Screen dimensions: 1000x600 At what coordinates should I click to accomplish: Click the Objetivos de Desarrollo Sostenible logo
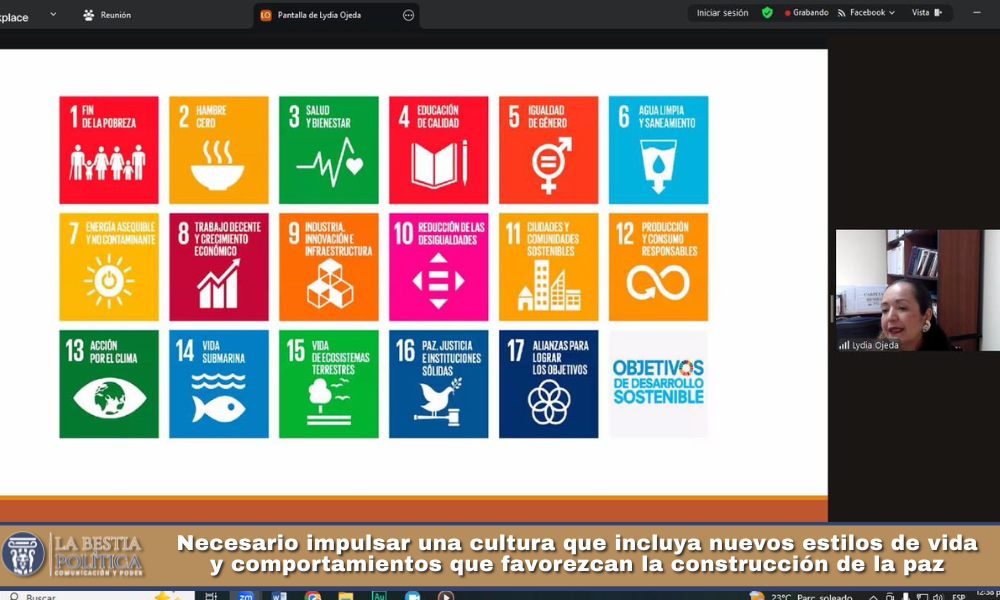[x=658, y=384]
